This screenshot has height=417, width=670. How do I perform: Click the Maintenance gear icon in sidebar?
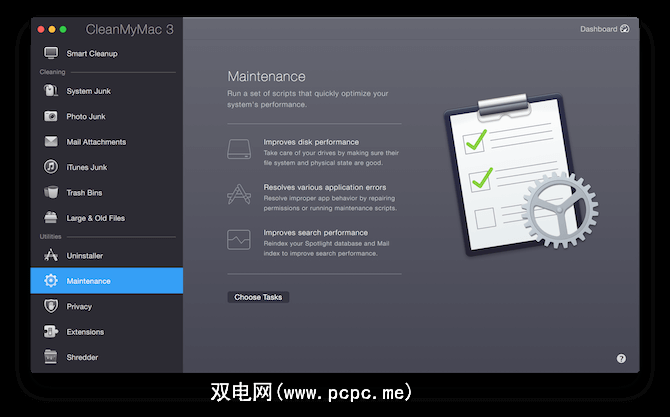(x=51, y=281)
